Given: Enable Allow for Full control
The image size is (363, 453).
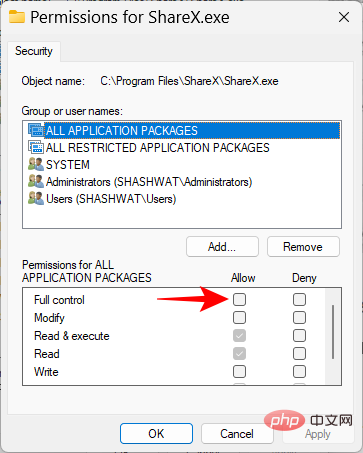Looking at the screenshot, I should pyautogui.click(x=239, y=299).
